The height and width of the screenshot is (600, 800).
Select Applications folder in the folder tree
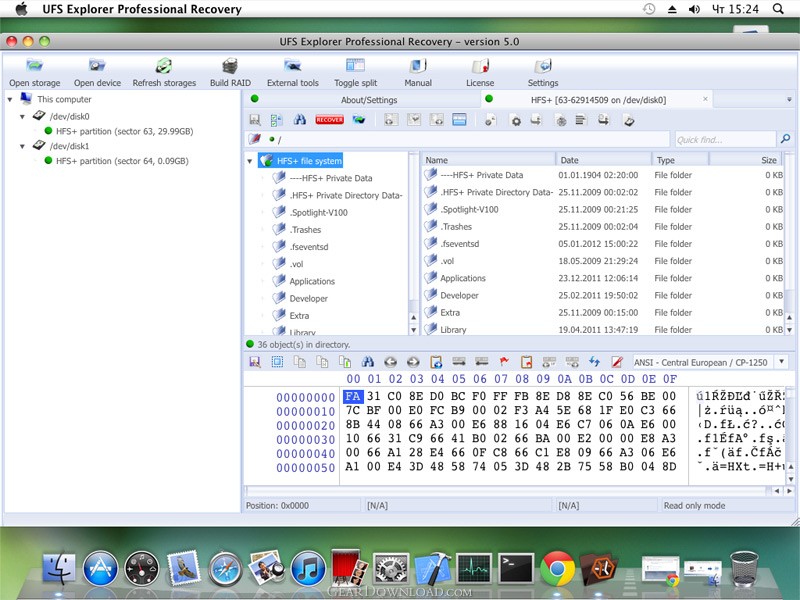(x=312, y=281)
